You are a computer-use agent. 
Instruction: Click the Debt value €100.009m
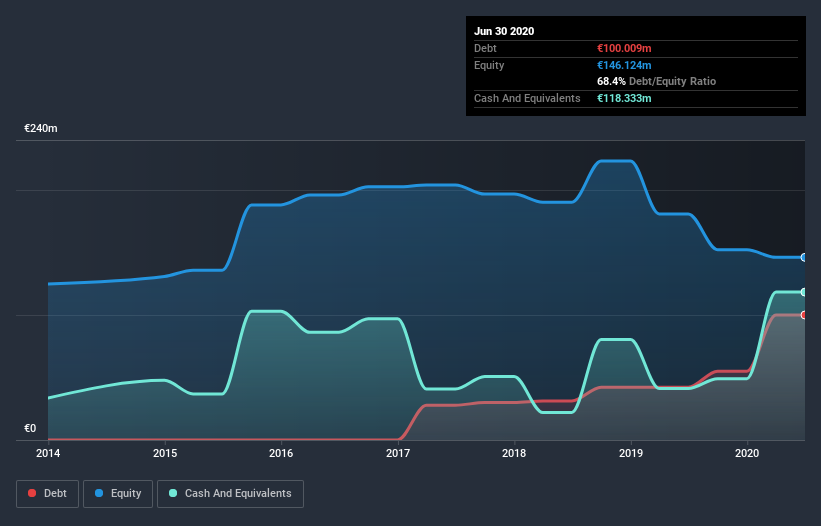(x=624, y=49)
